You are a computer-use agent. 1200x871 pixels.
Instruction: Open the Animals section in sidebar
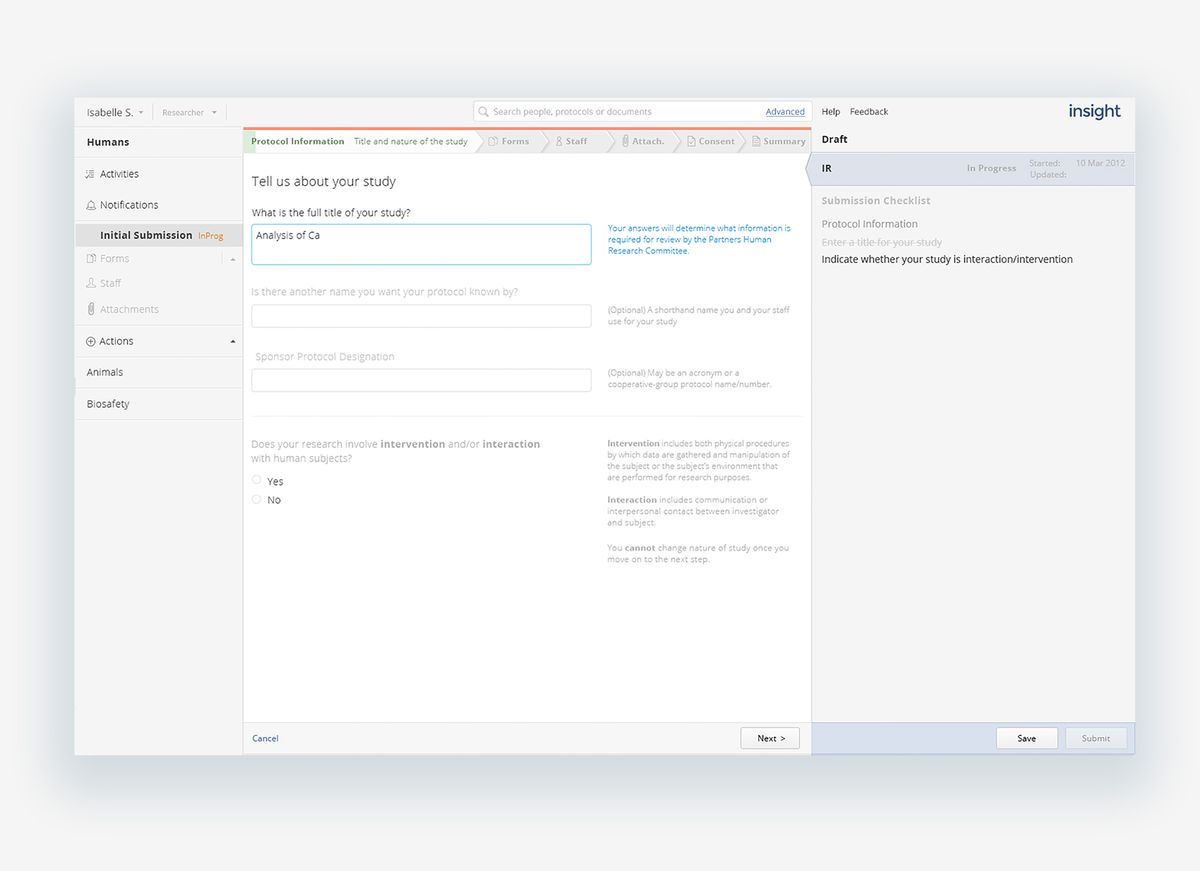click(x=158, y=372)
